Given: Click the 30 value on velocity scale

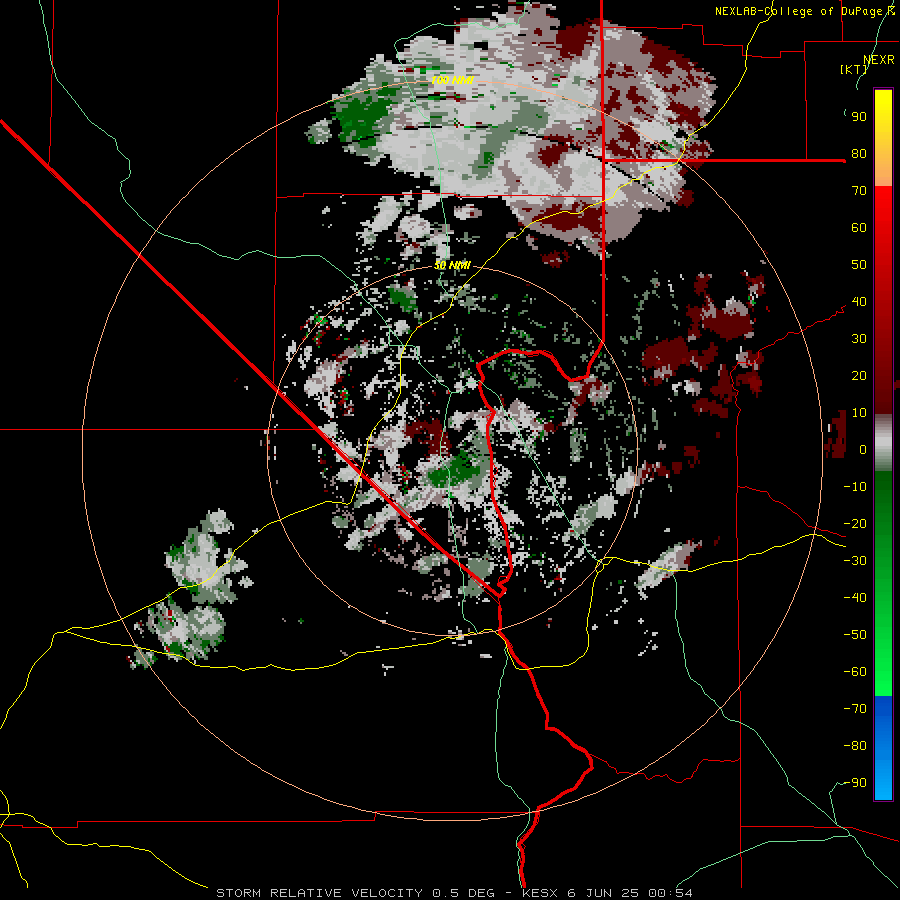Looking at the screenshot, I should tap(859, 339).
